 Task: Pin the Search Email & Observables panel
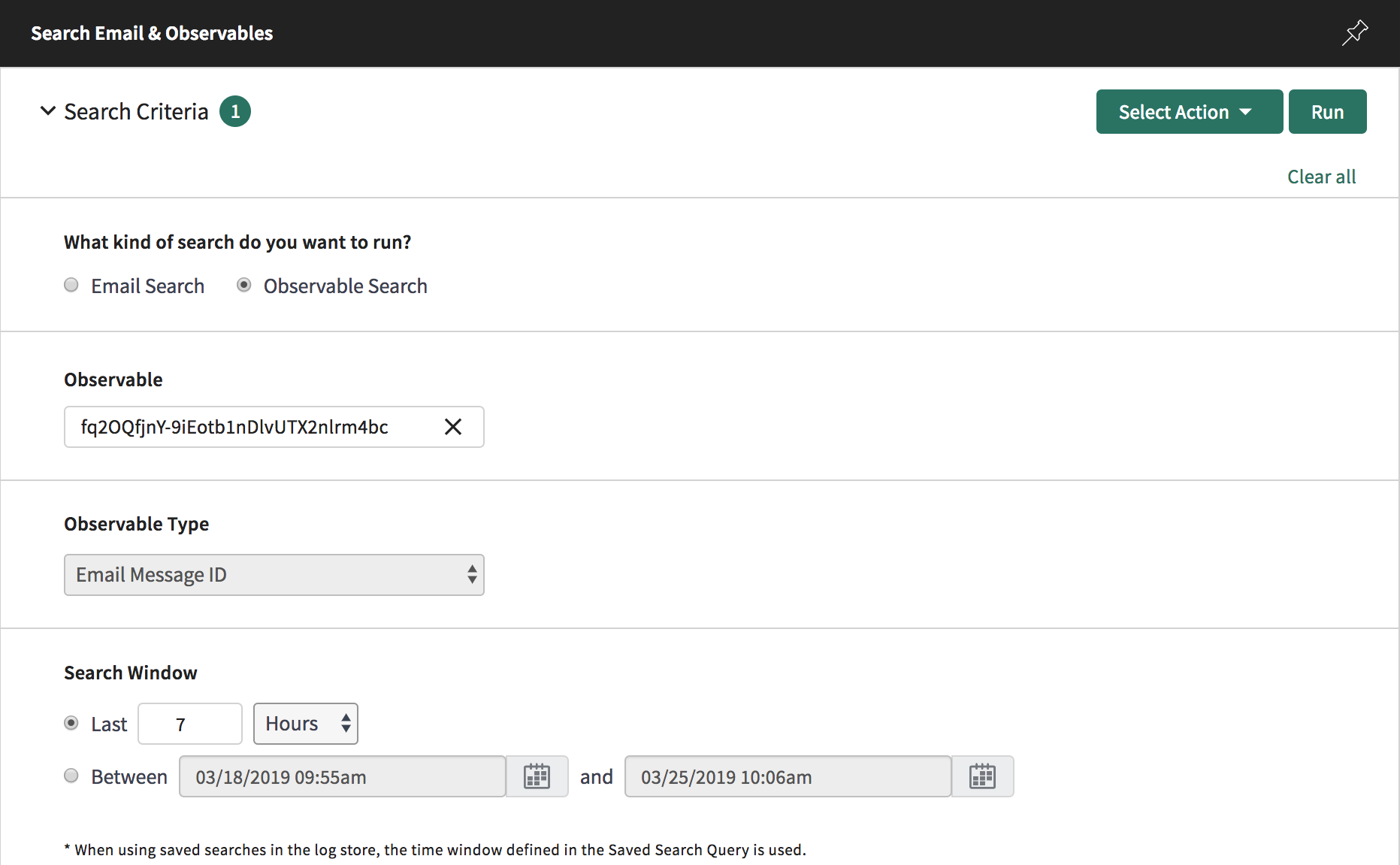(1355, 33)
